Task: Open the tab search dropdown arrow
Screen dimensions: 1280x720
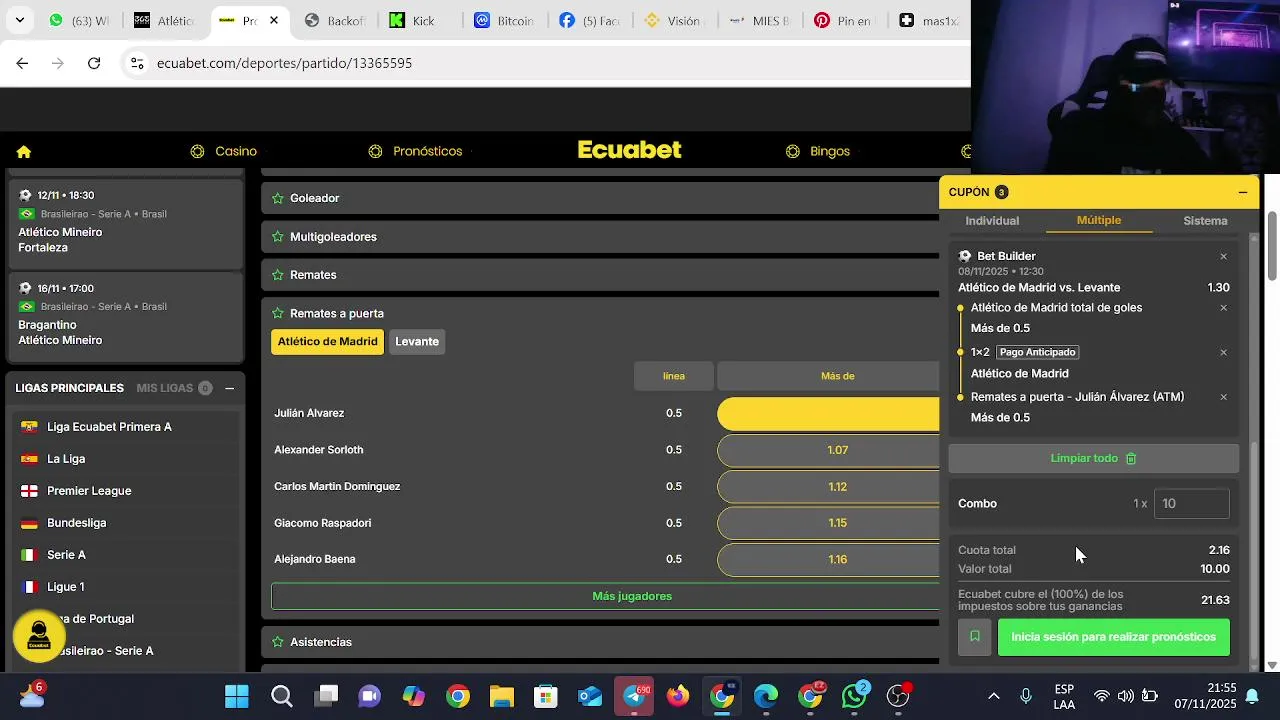Action: point(19,20)
